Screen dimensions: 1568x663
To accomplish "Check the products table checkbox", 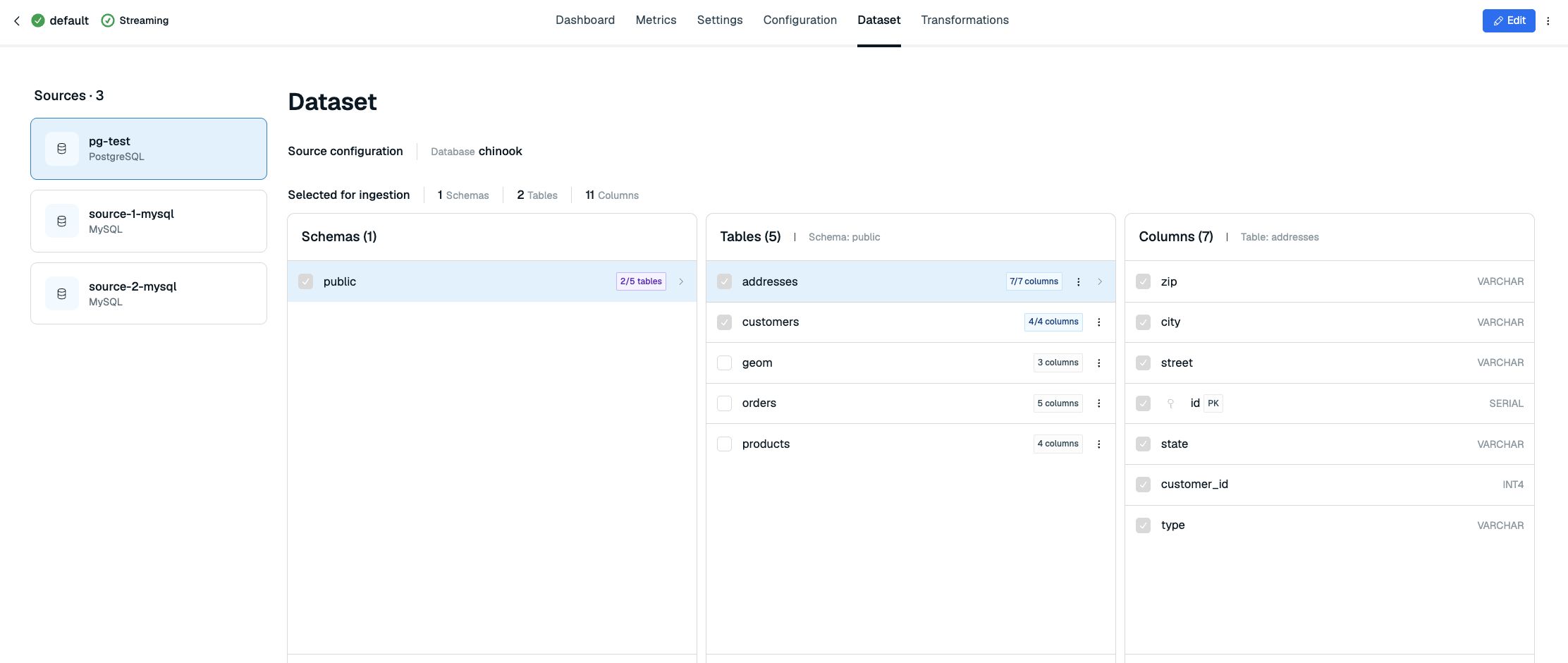I will click(x=724, y=444).
